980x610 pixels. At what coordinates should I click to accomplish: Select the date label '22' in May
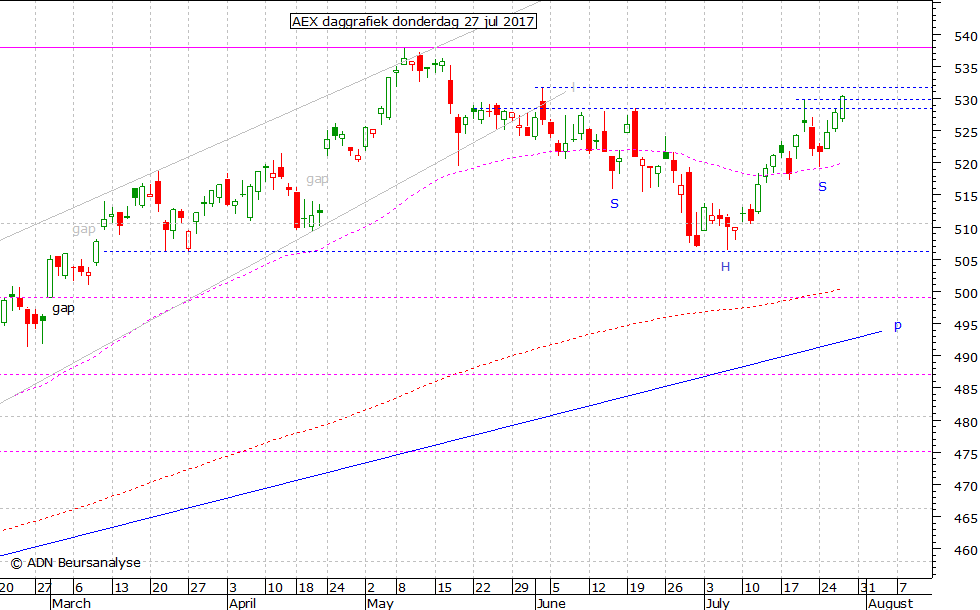tap(482, 588)
